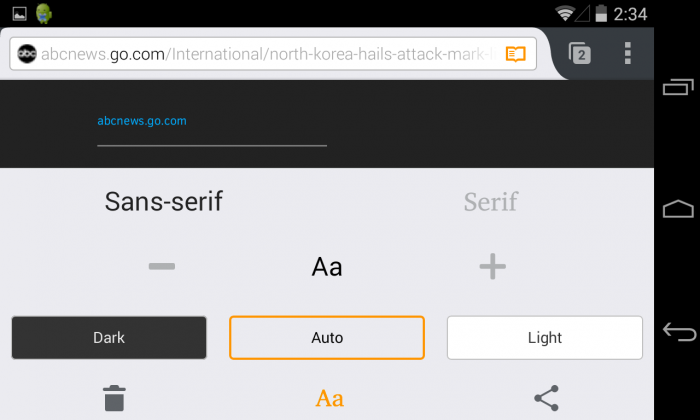Viewport: 700px width, 420px height.
Task: Tap the trash icon to remove article
Action: 114,398
